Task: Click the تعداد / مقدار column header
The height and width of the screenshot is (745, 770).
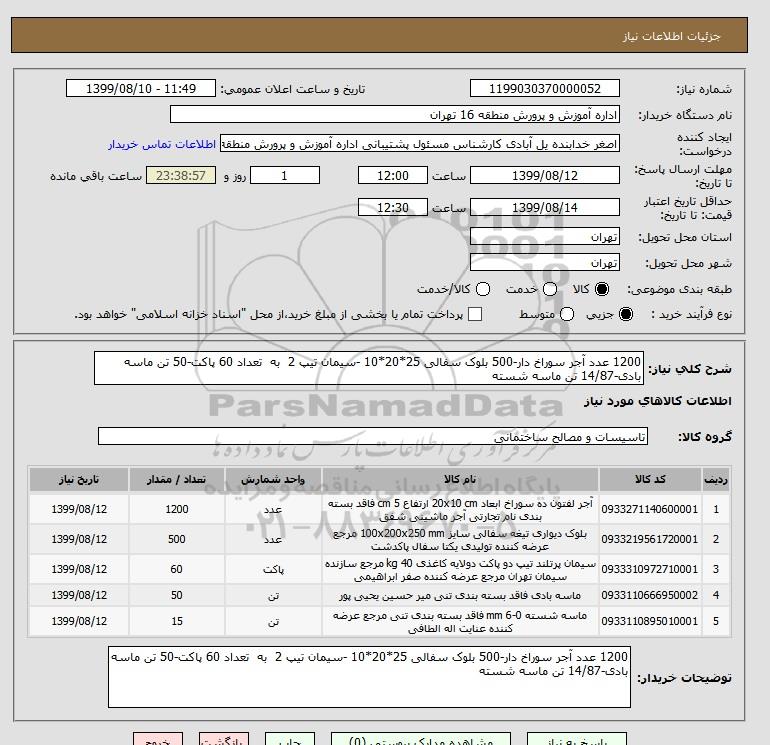Action: [x=177, y=479]
